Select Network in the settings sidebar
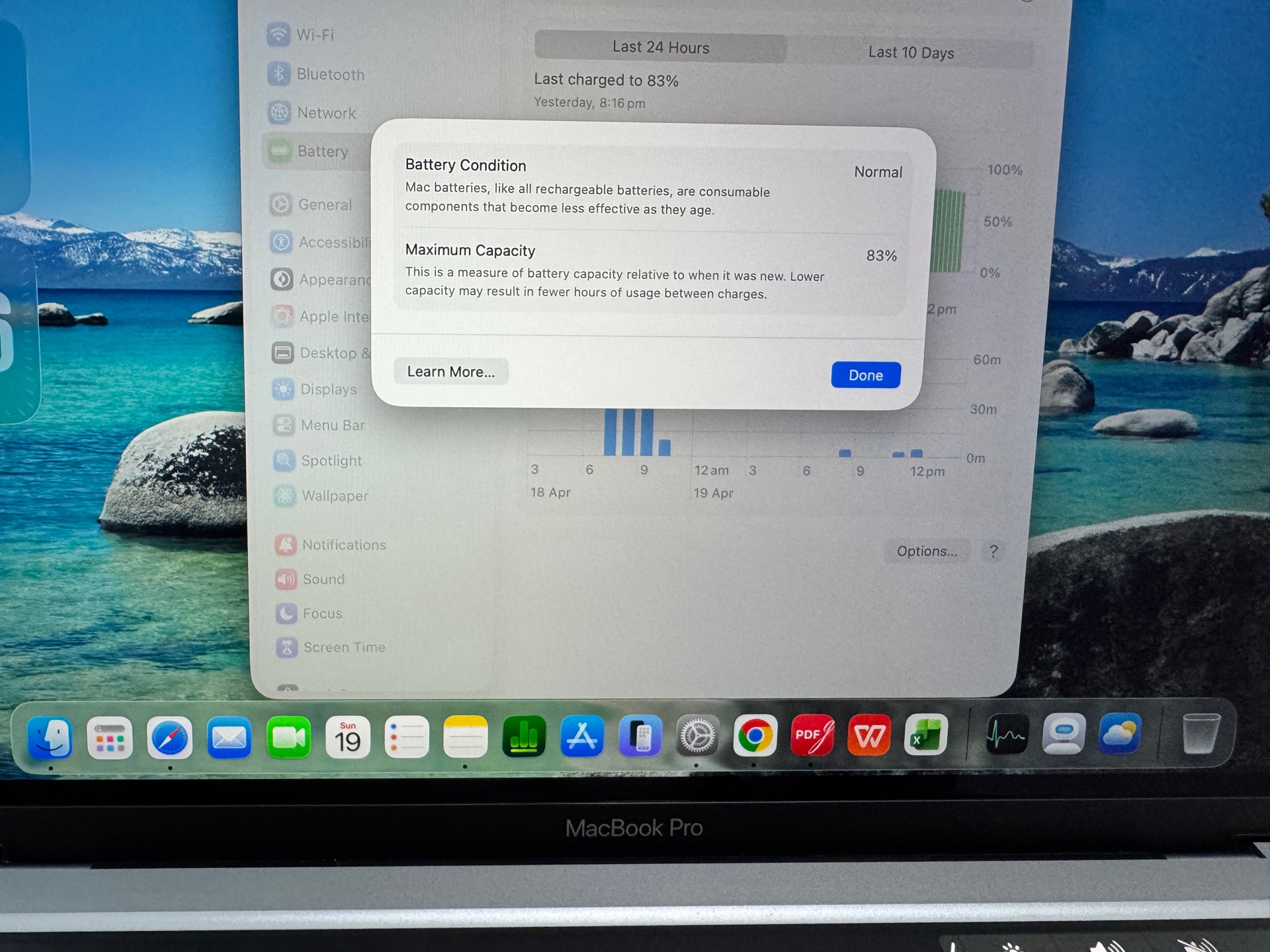Image resolution: width=1270 pixels, height=952 pixels. [x=312, y=112]
